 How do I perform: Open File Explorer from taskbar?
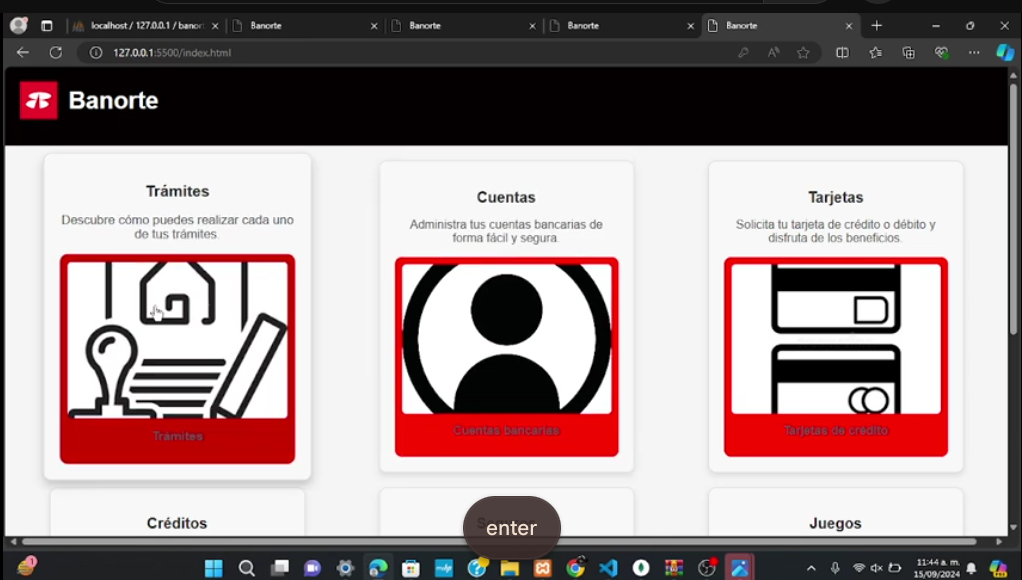[510, 568]
